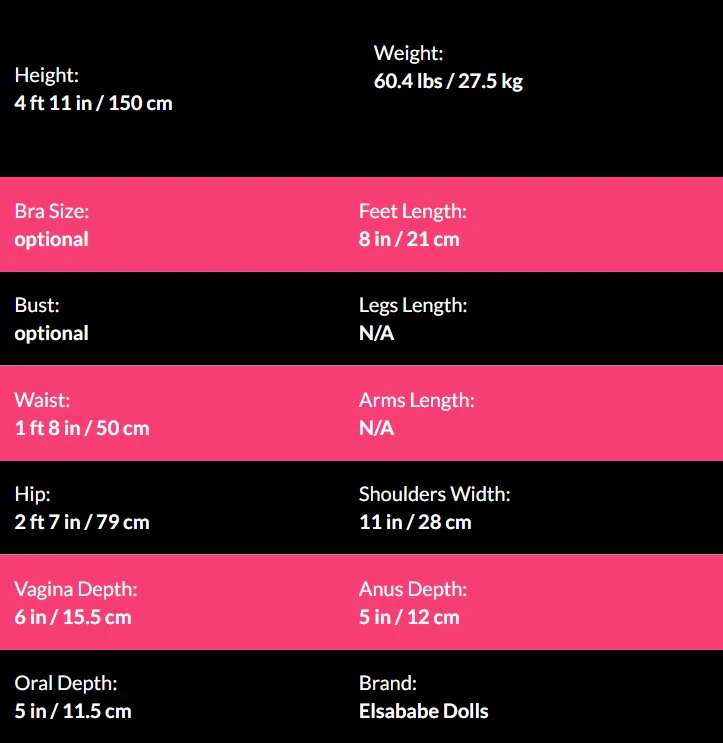This screenshot has height=743, width=723.
Task: Click the Shoulders Width label
Action: (x=434, y=494)
